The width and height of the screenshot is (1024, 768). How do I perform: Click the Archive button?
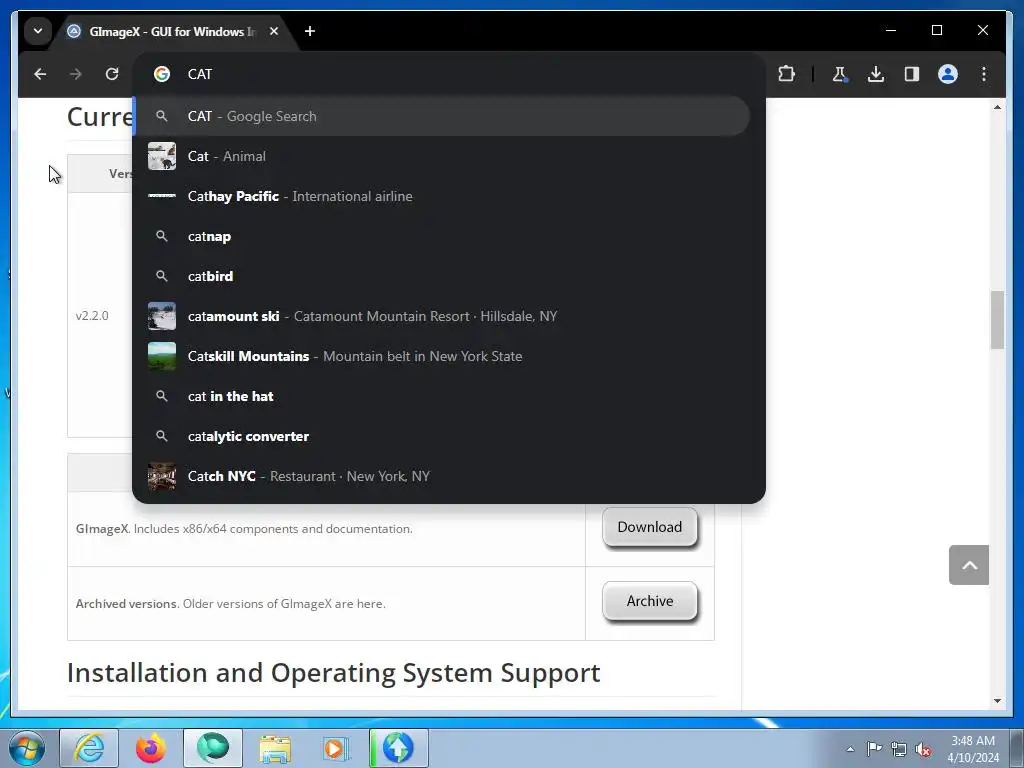click(650, 601)
